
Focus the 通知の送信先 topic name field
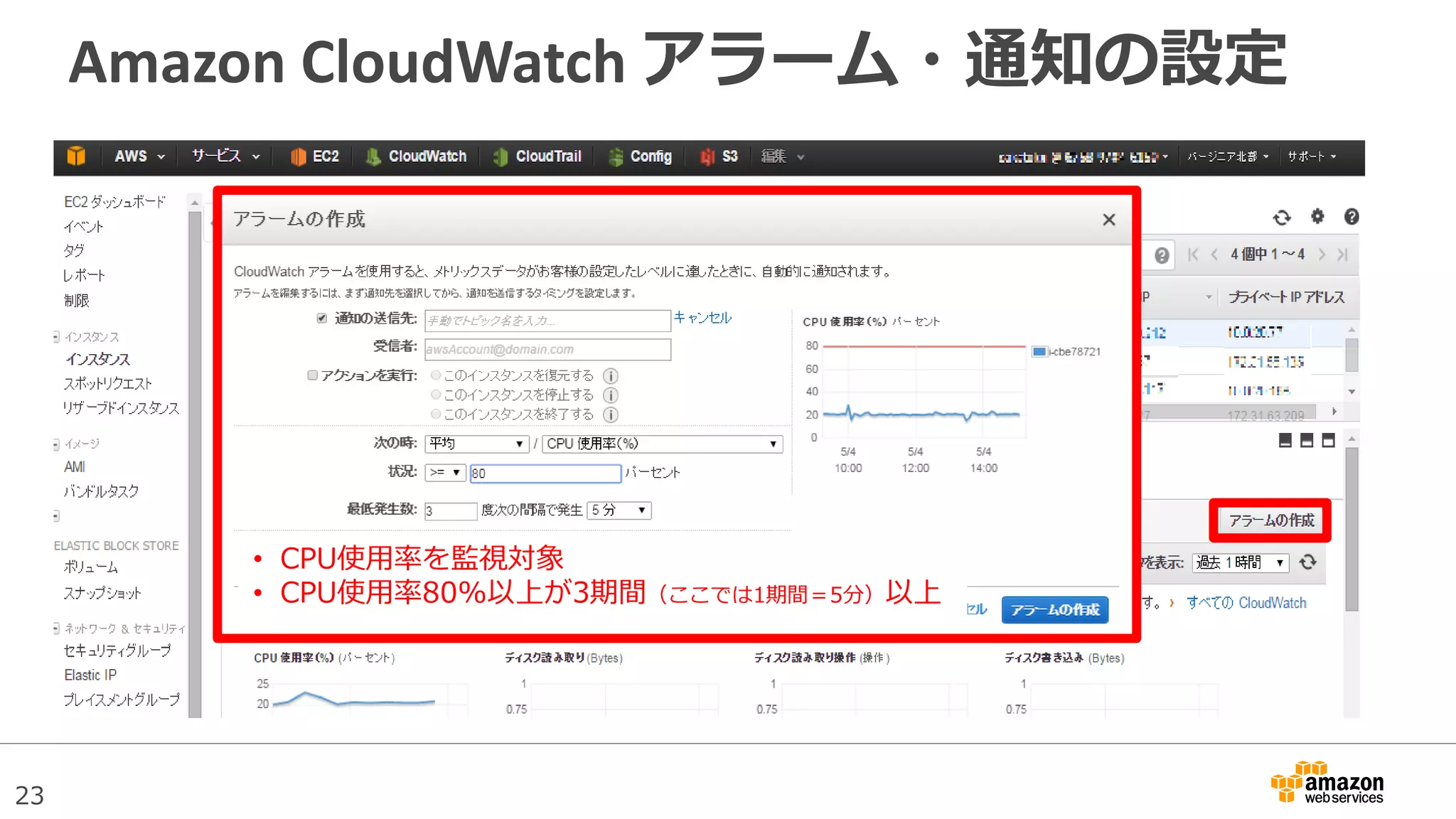click(x=547, y=321)
